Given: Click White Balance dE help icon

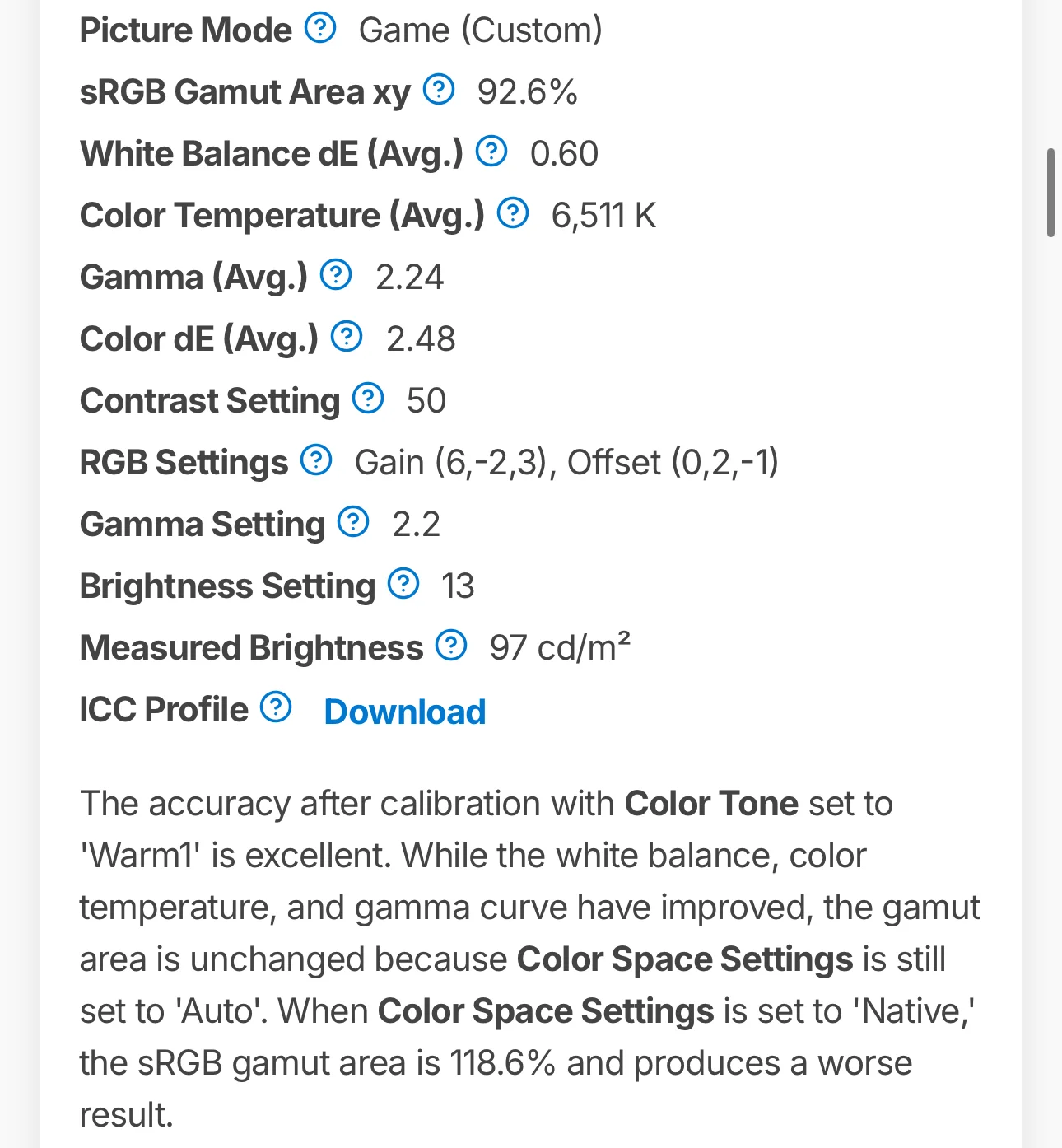Looking at the screenshot, I should pyautogui.click(x=491, y=152).
